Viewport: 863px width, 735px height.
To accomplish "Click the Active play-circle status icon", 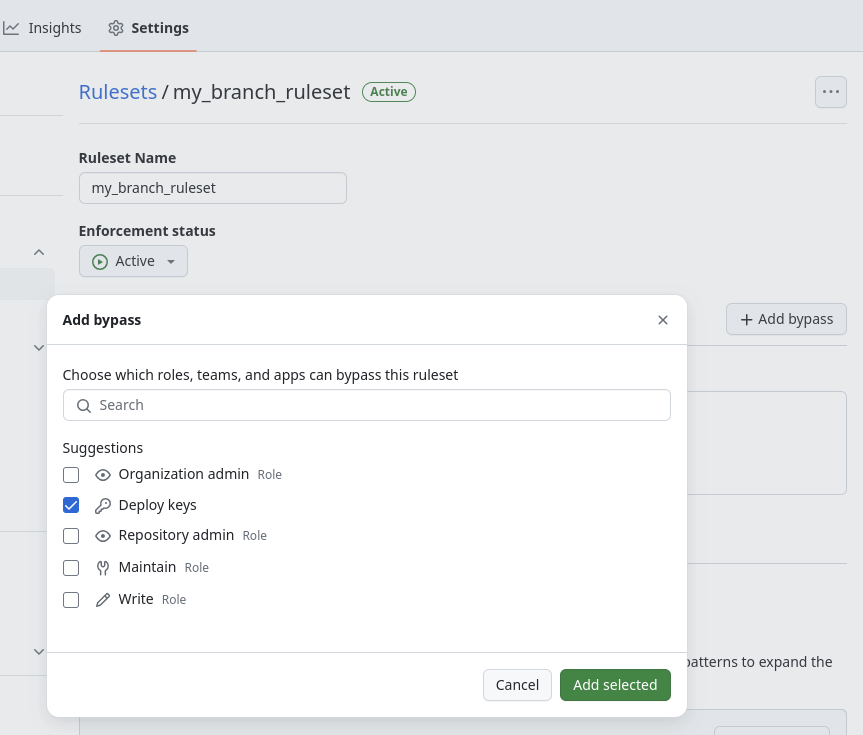I will click(100, 262).
